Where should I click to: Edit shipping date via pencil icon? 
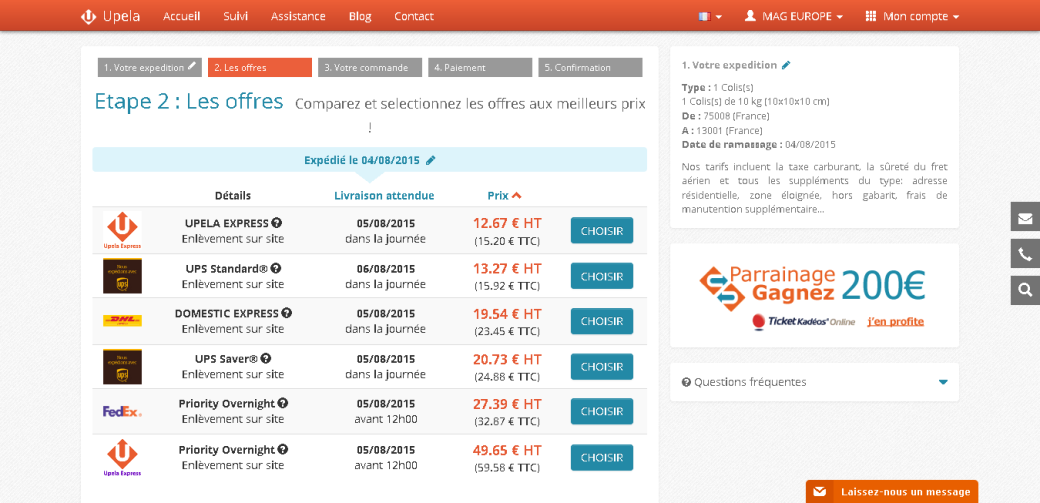click(x=430, y=160)
